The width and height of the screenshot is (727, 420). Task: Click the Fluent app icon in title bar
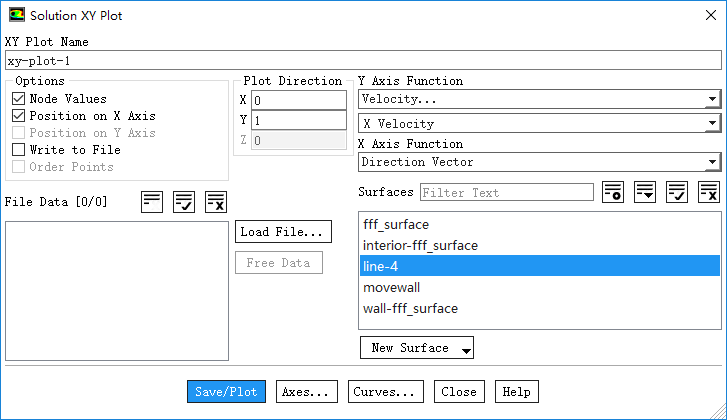16,16
